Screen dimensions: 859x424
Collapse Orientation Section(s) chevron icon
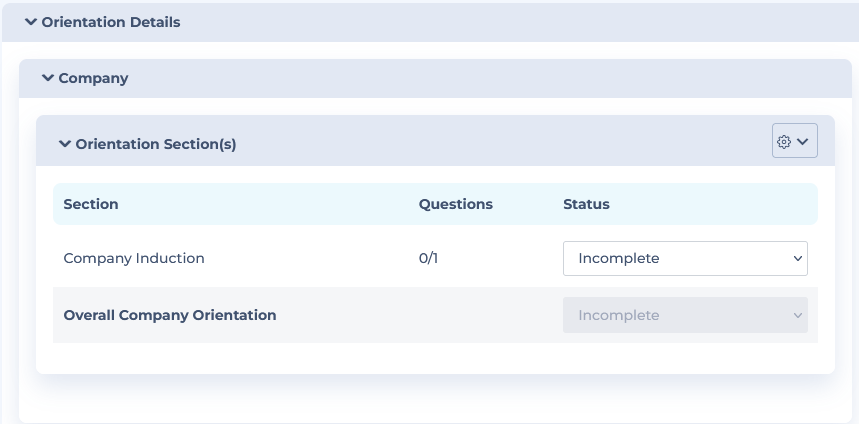[x=65, y=144]
